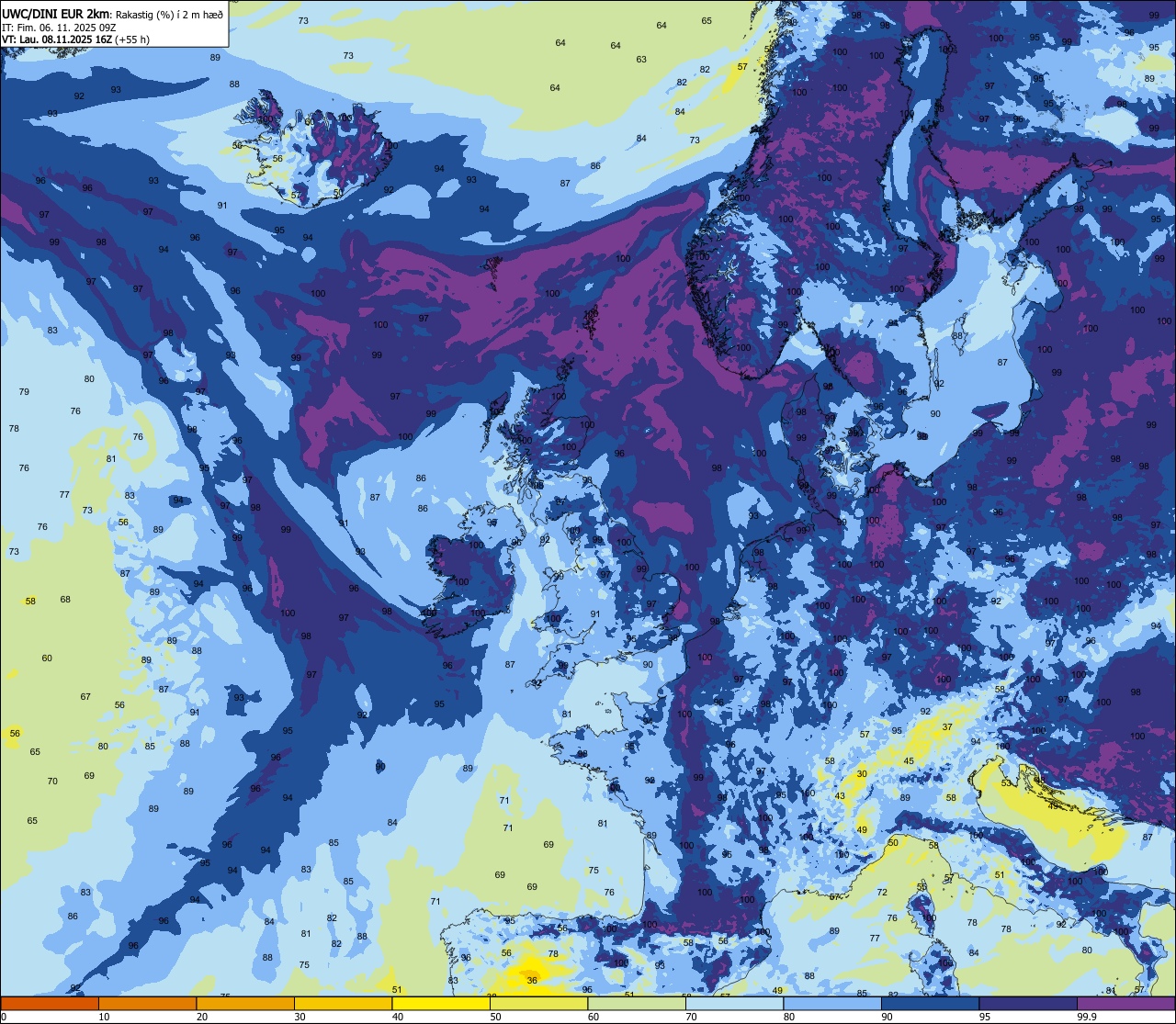Choose the 90–95 dark blue legend swatch

pyautogui.click(x=930, y=1003)
